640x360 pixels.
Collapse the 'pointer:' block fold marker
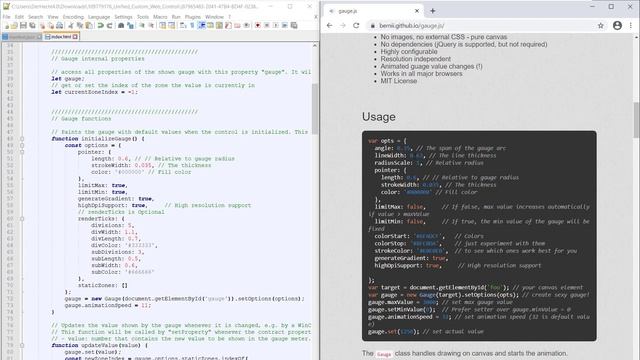pos(22,152)
